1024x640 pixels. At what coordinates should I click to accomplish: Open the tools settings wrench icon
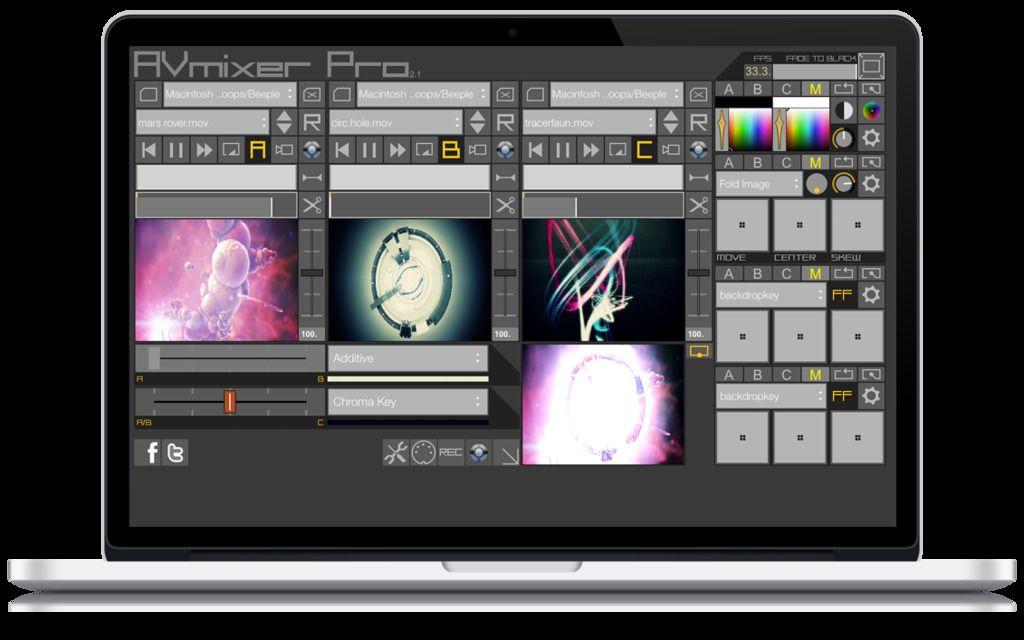click(395, 452)
